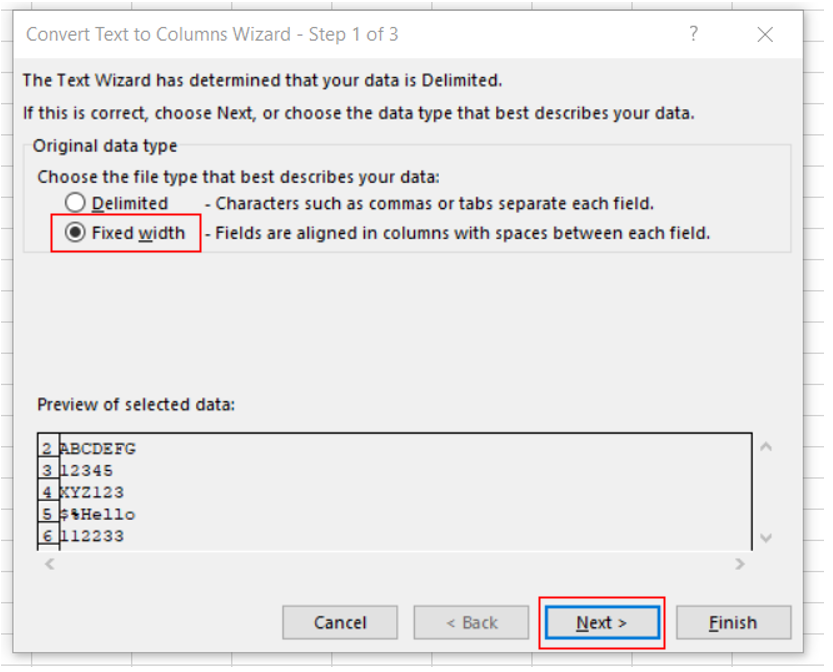Close the Convert Text to Columns Wizard
The width and height of the screenshot is (833, 672).
tap(765, 35)
